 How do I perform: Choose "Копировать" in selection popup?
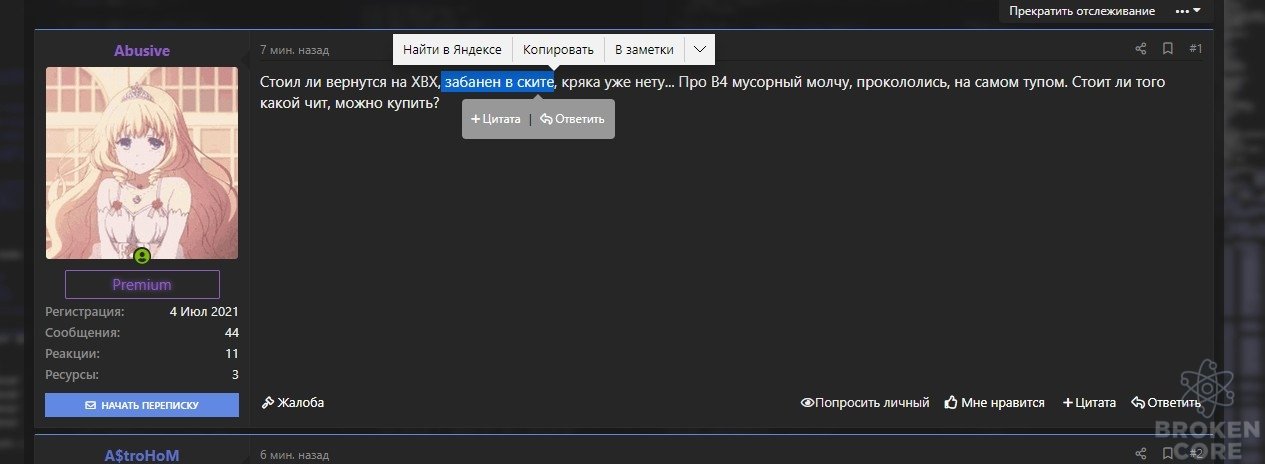pos(558,49)
